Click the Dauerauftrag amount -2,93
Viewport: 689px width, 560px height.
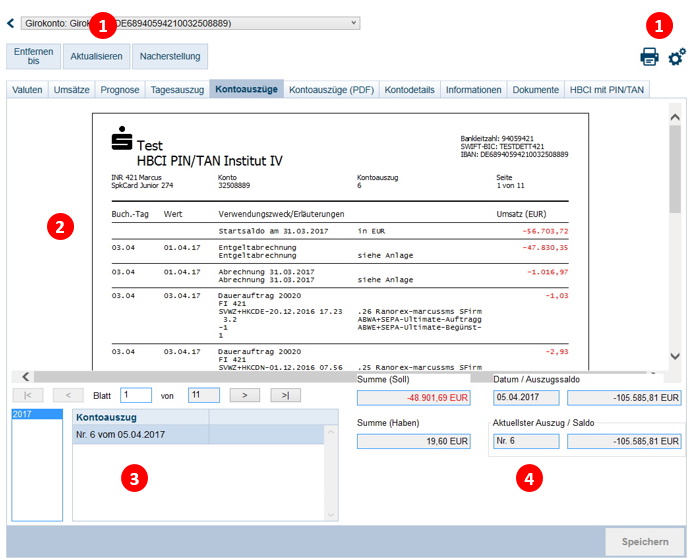point(557,352)
